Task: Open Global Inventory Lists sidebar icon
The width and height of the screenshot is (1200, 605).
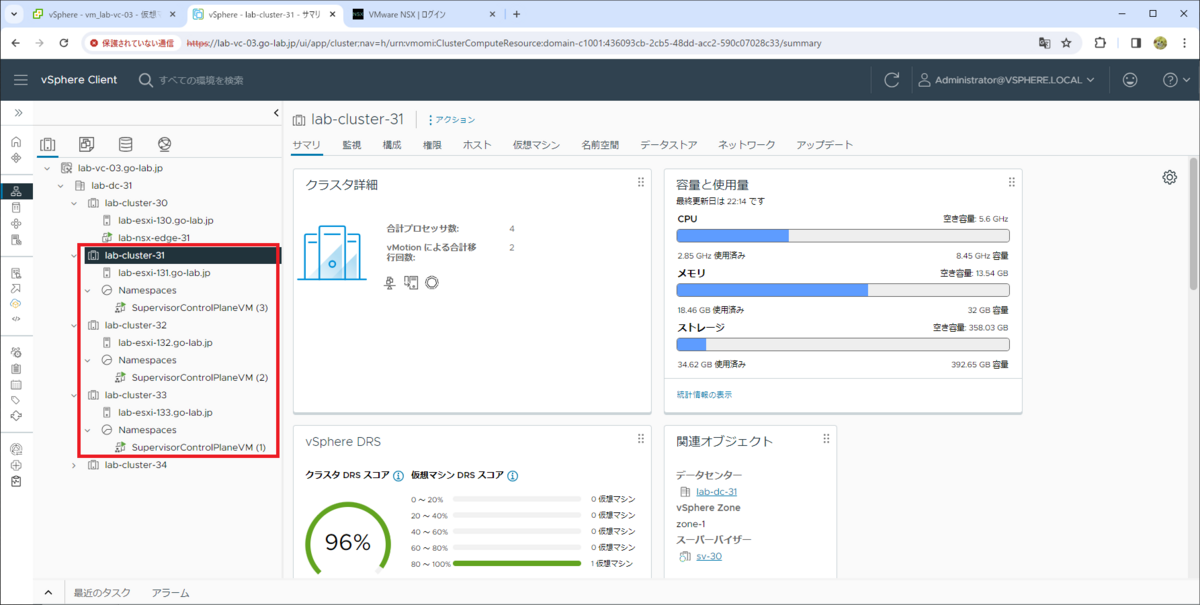Action: tap(16, 240)
